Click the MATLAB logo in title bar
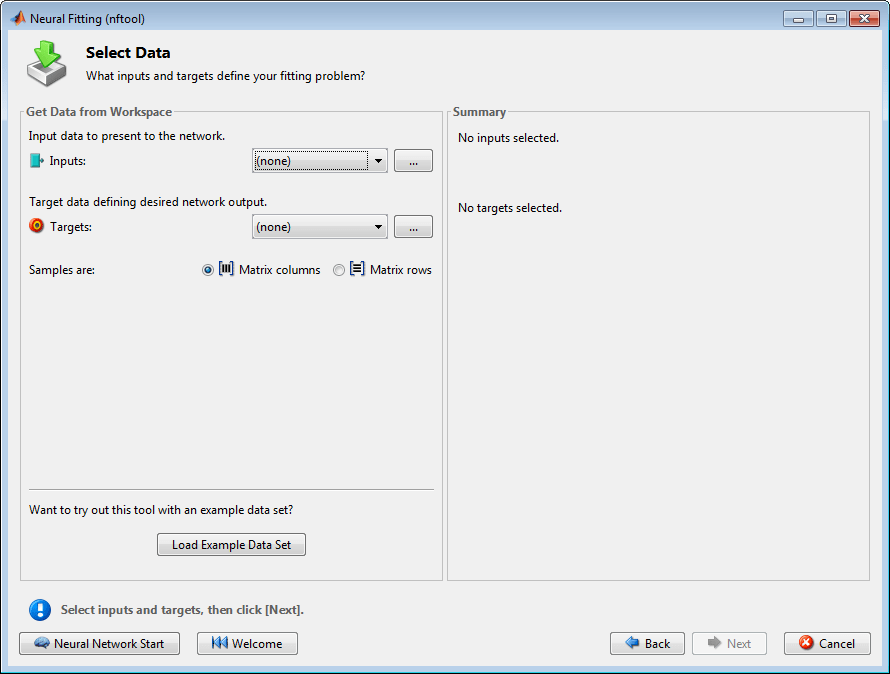 coord(18,18)
